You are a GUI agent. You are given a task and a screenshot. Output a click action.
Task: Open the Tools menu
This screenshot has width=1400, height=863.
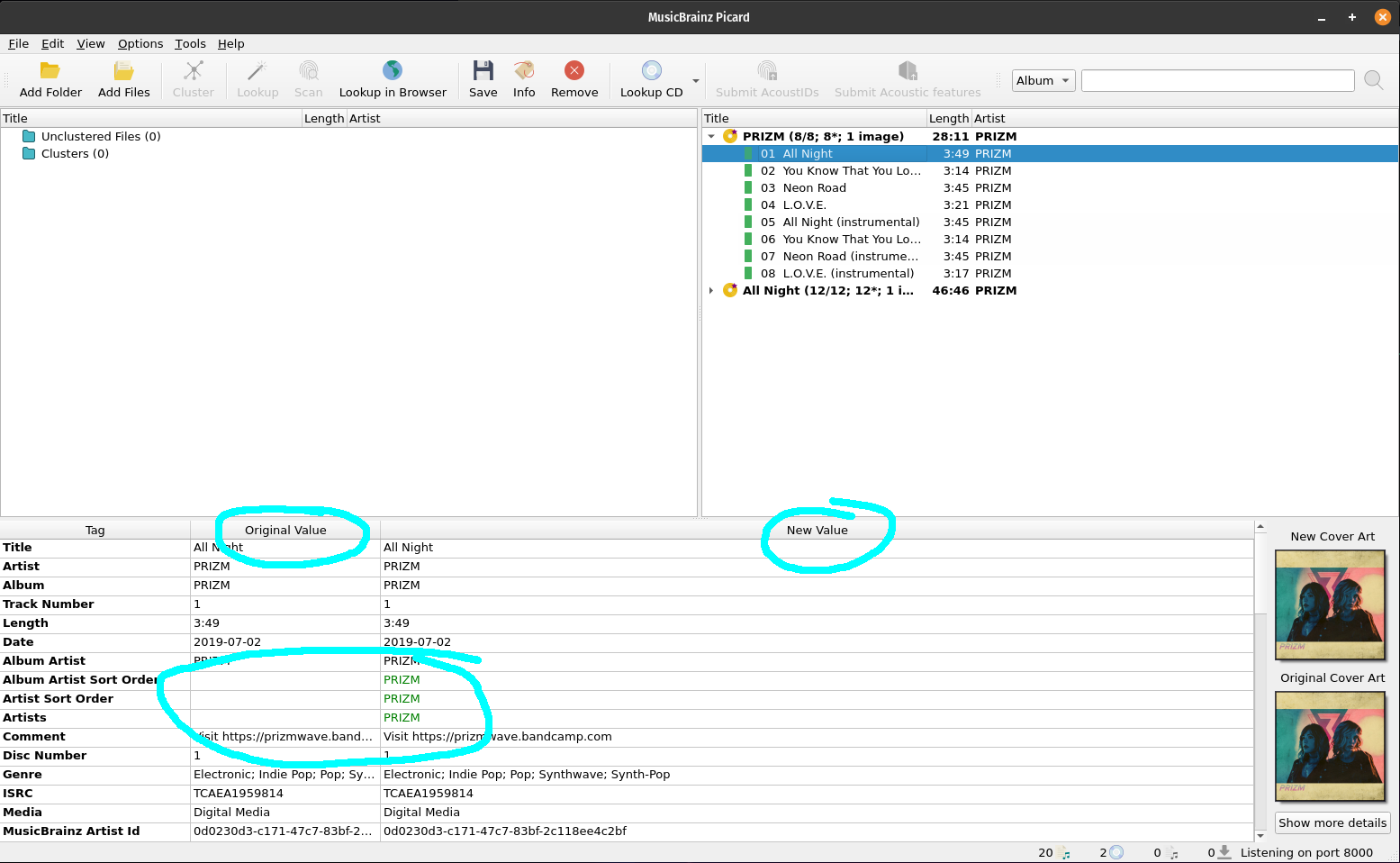point(190,43)
